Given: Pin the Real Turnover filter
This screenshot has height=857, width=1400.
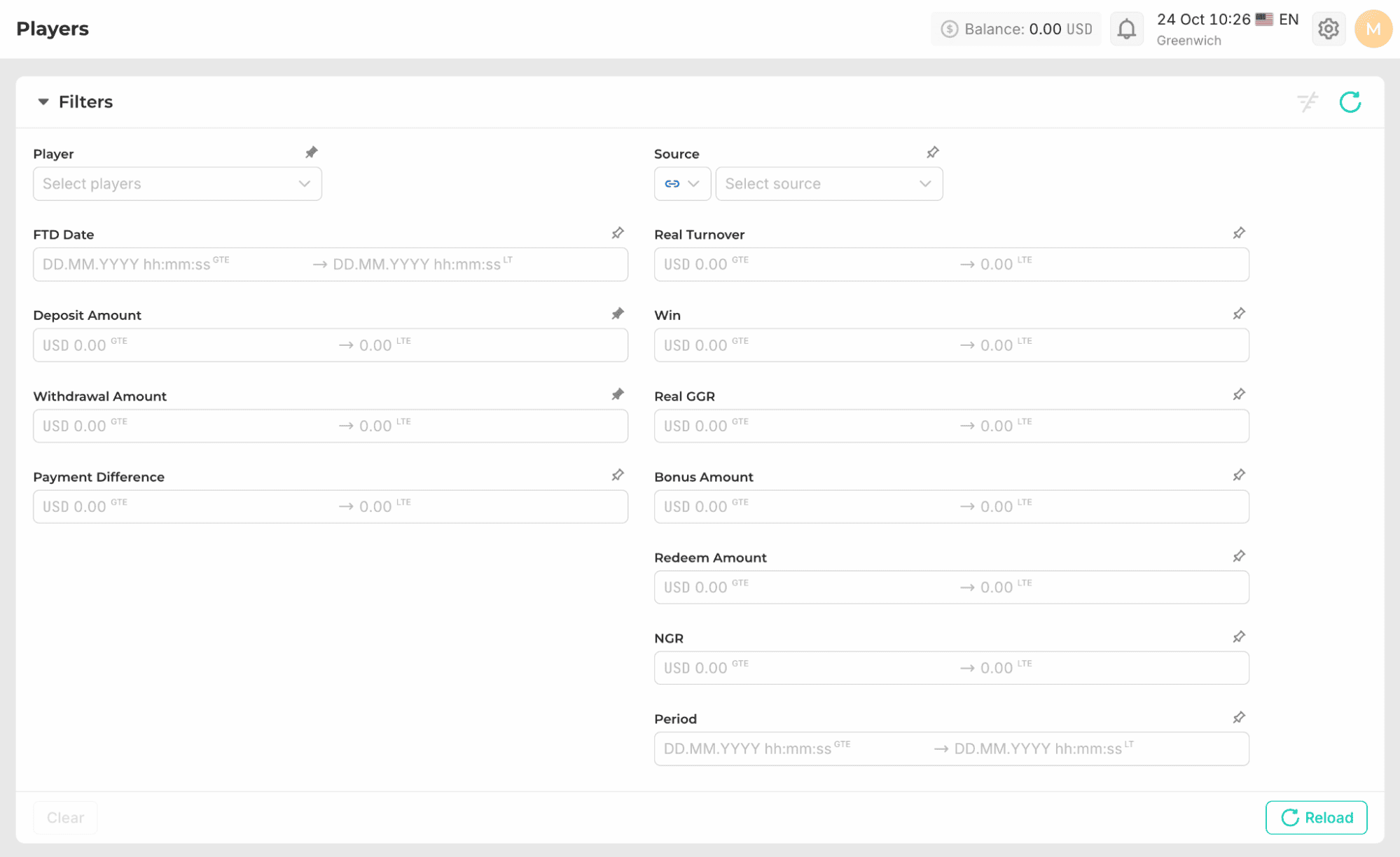Looking at the screenshot, I should [1238, 233].
